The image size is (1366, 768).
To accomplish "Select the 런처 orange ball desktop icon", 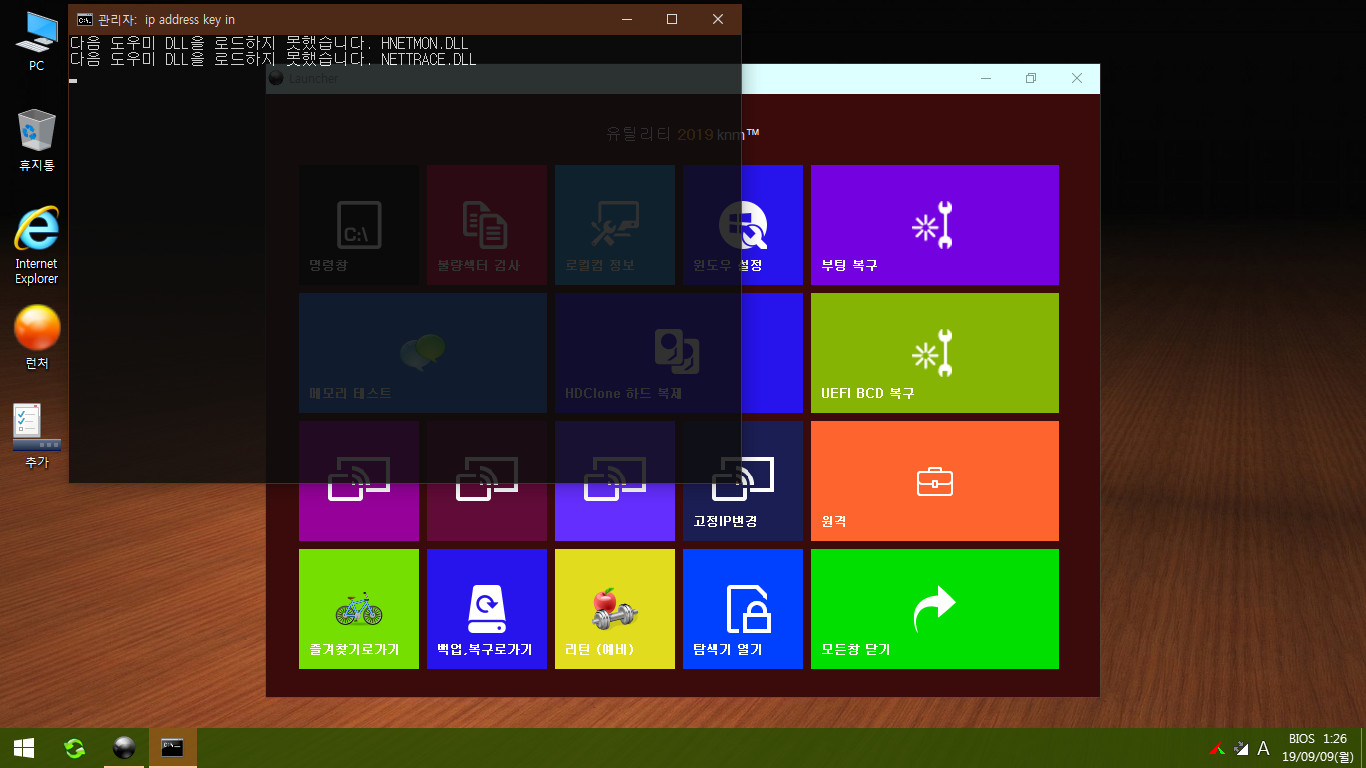I will point(37,338).
